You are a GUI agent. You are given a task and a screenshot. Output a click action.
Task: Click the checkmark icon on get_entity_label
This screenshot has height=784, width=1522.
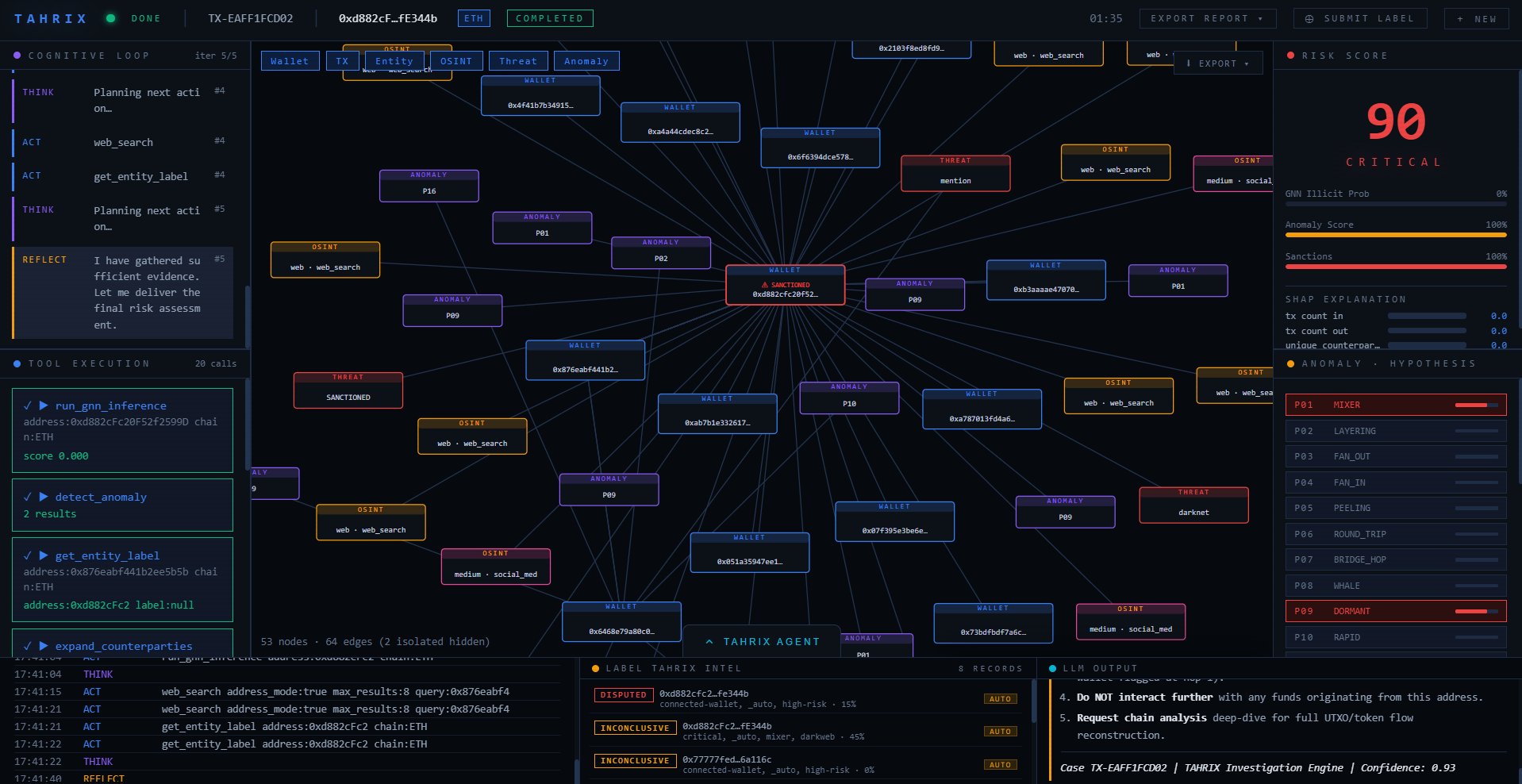[x=28, y=555]
